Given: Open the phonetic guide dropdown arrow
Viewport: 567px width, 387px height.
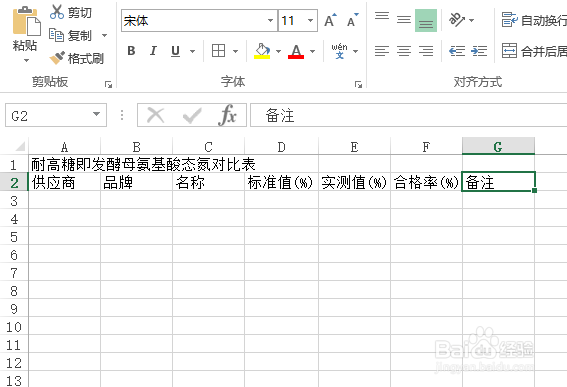Looking at the screenshot, I should (355, 51).
